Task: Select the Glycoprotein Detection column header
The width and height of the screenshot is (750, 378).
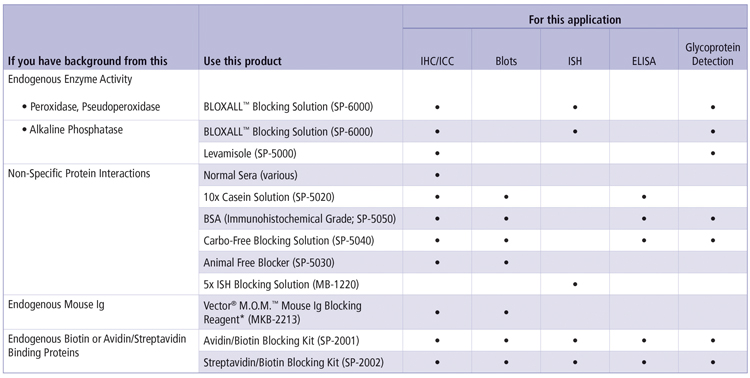Action: (713, 55)
